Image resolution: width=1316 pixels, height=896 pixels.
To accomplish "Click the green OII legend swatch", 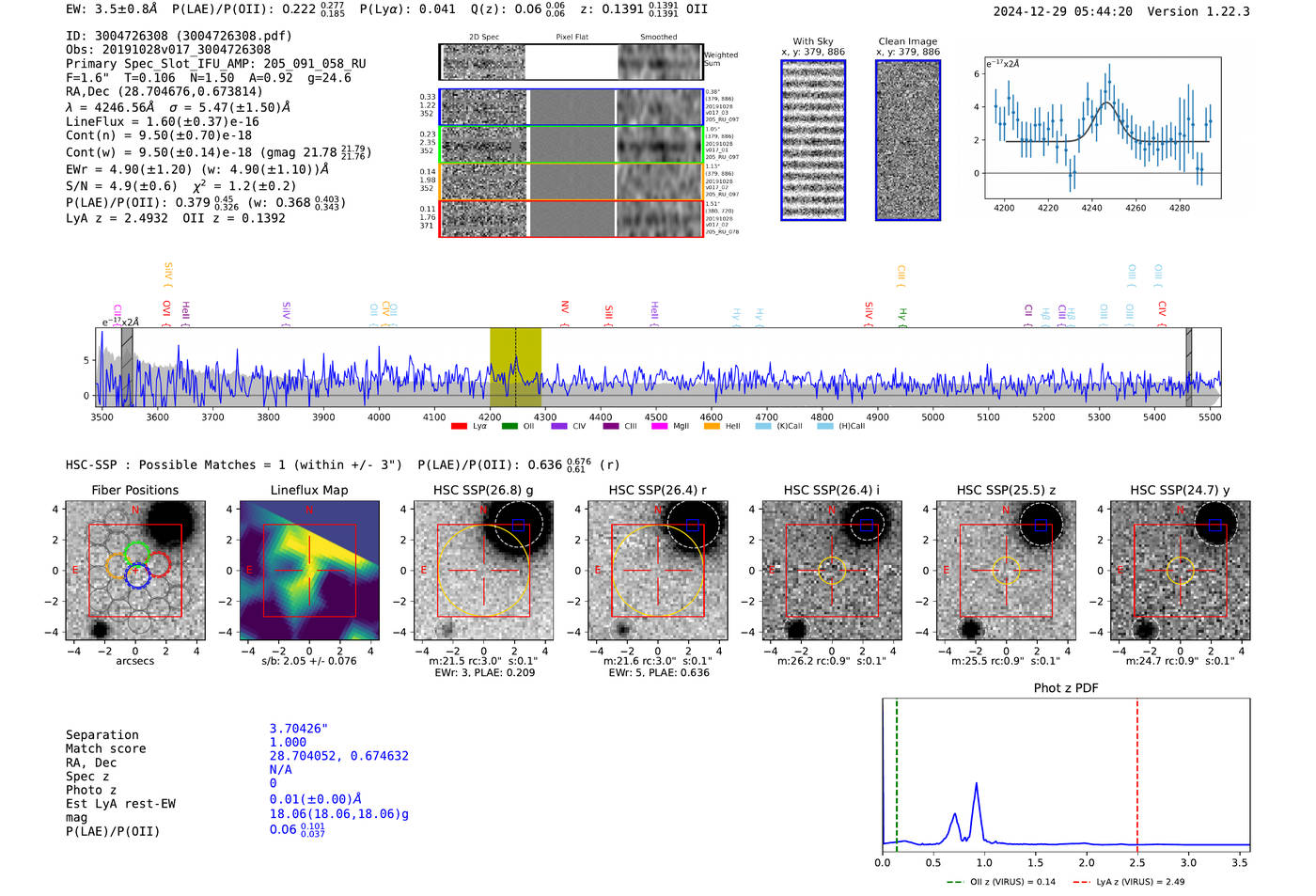I will [509, 426].
